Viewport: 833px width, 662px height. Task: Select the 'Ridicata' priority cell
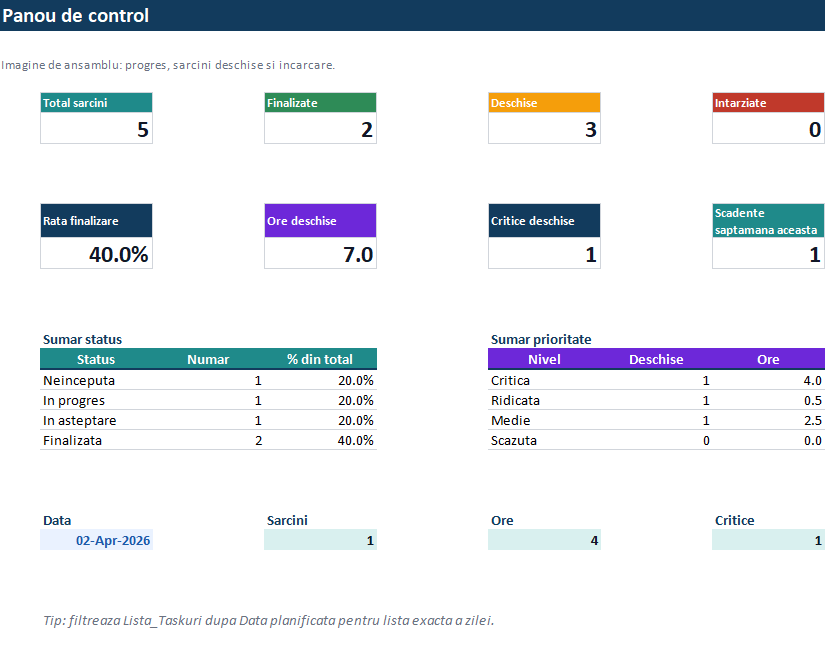click(x=545, y=400)
